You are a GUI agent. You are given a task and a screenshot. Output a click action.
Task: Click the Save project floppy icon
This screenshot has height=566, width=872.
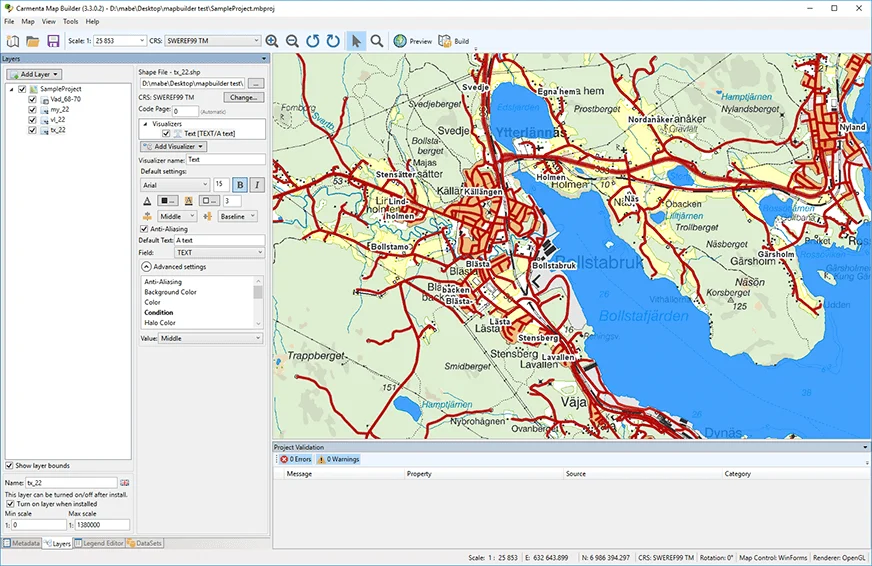pos(53,41)
